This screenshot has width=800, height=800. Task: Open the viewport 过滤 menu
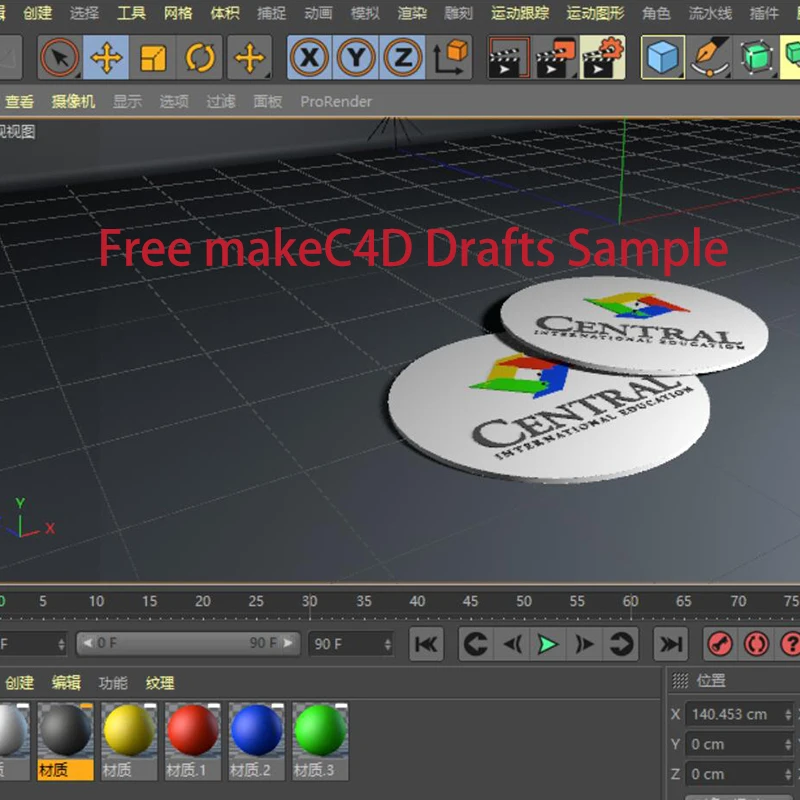pyautogui.click(x=221, y=102)
